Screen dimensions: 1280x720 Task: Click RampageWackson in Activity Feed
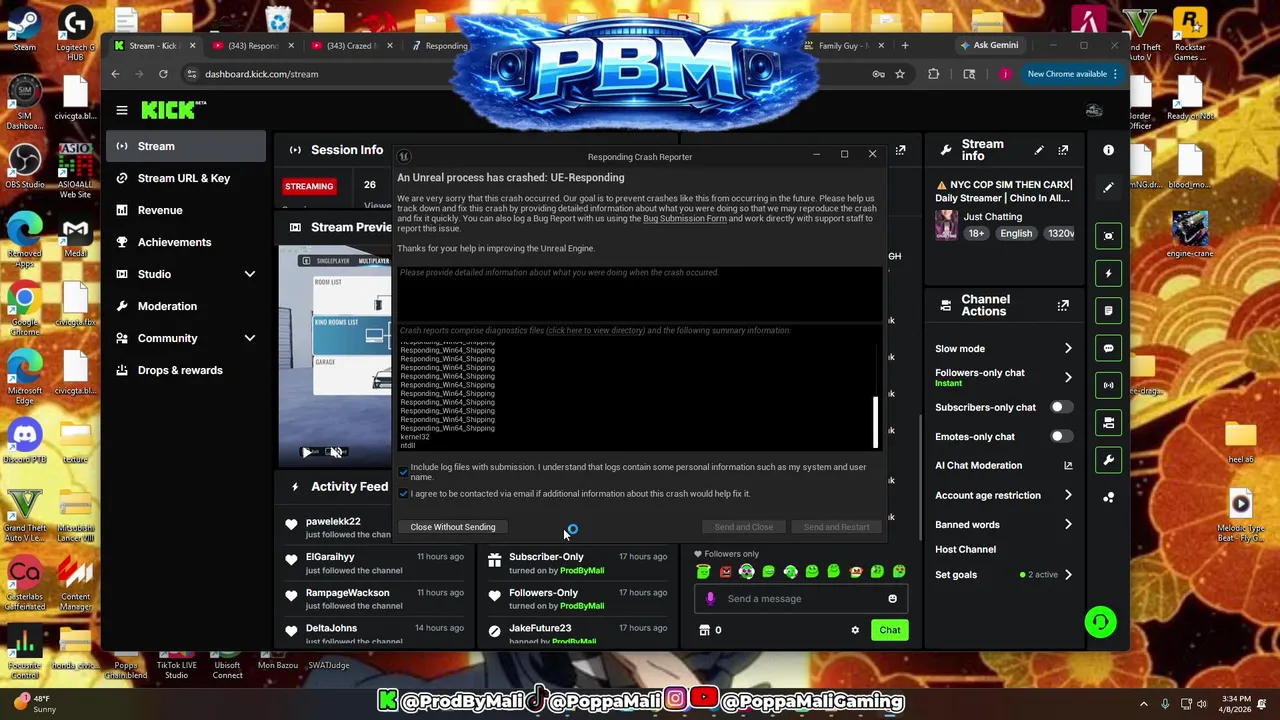[347, 593]
